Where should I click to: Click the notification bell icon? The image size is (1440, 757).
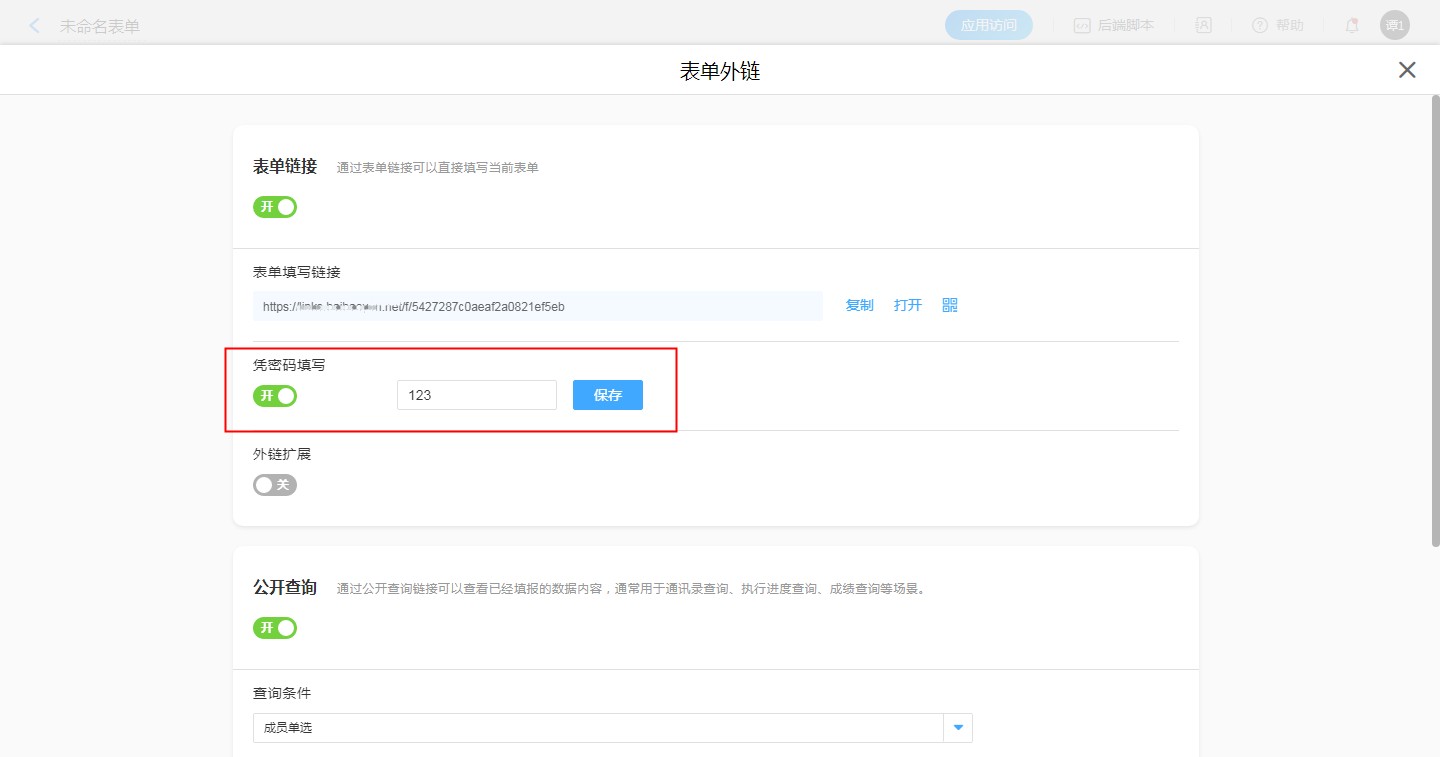click(x=1351, y=26)
